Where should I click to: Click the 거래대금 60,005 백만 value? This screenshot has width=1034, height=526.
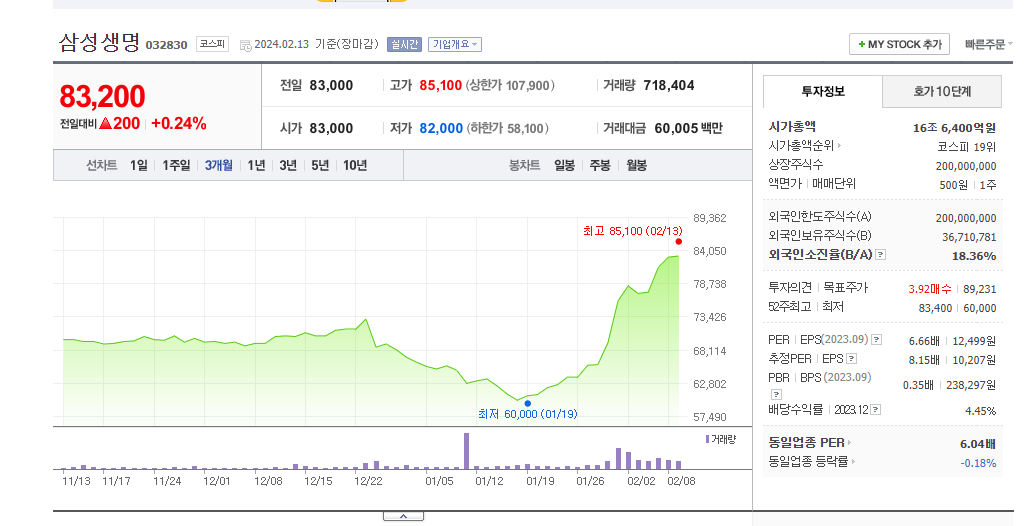[x=688, y=129]
